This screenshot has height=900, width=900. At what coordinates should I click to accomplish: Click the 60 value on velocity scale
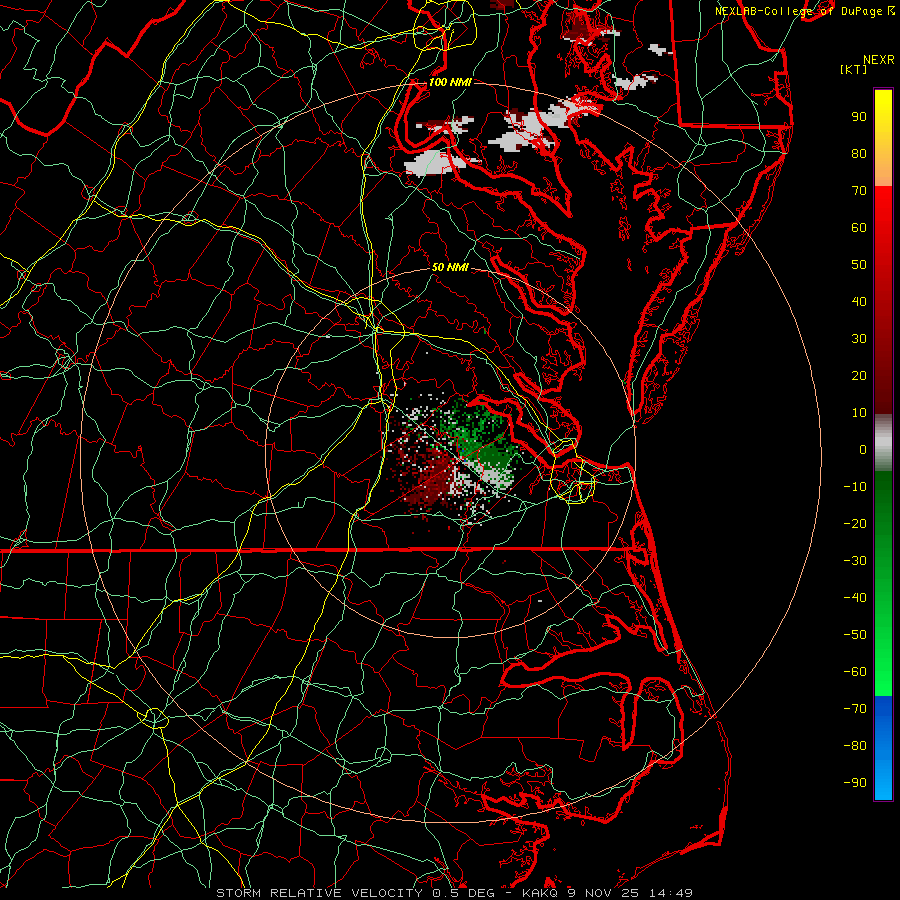pos(859,227)
